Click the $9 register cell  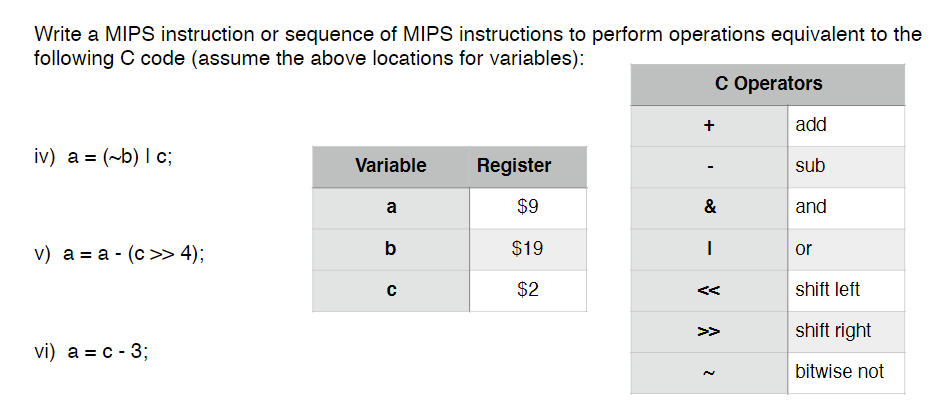[x=528, y=208]
